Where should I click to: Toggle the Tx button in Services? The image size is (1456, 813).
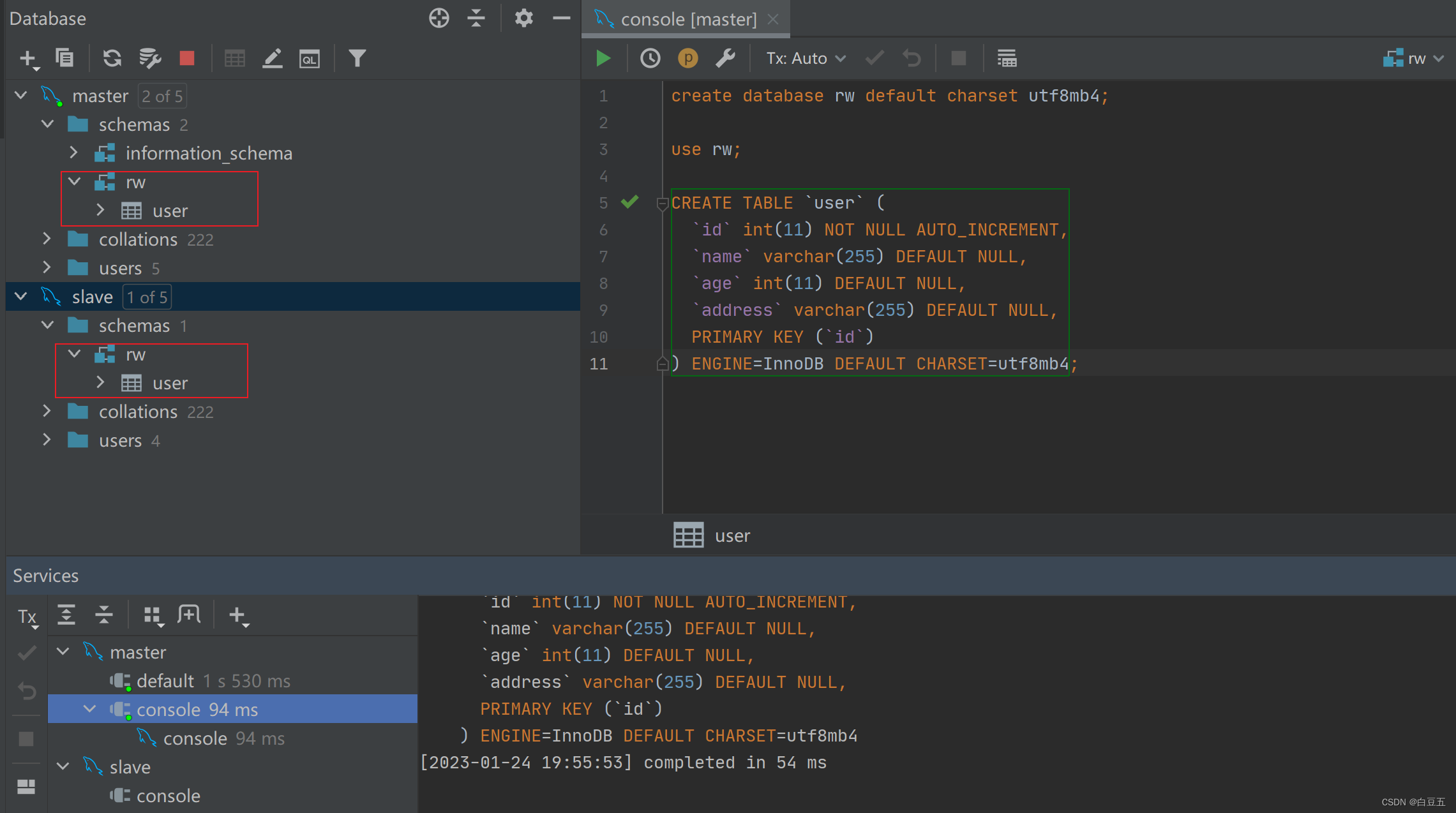coord(27,616)
